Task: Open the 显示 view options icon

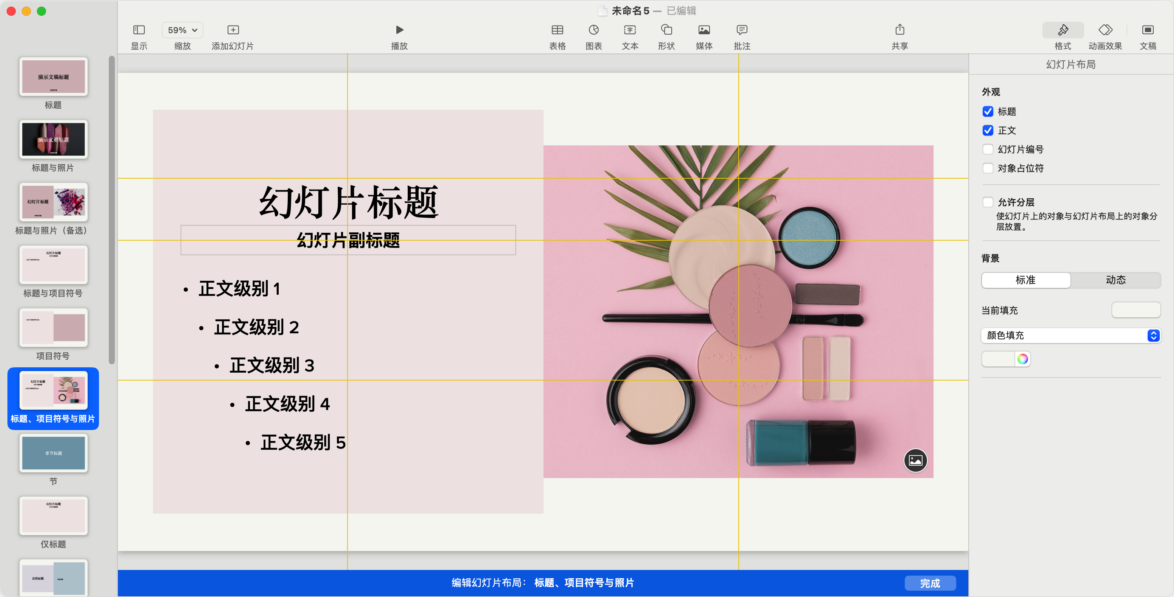Action: (139, 30)
